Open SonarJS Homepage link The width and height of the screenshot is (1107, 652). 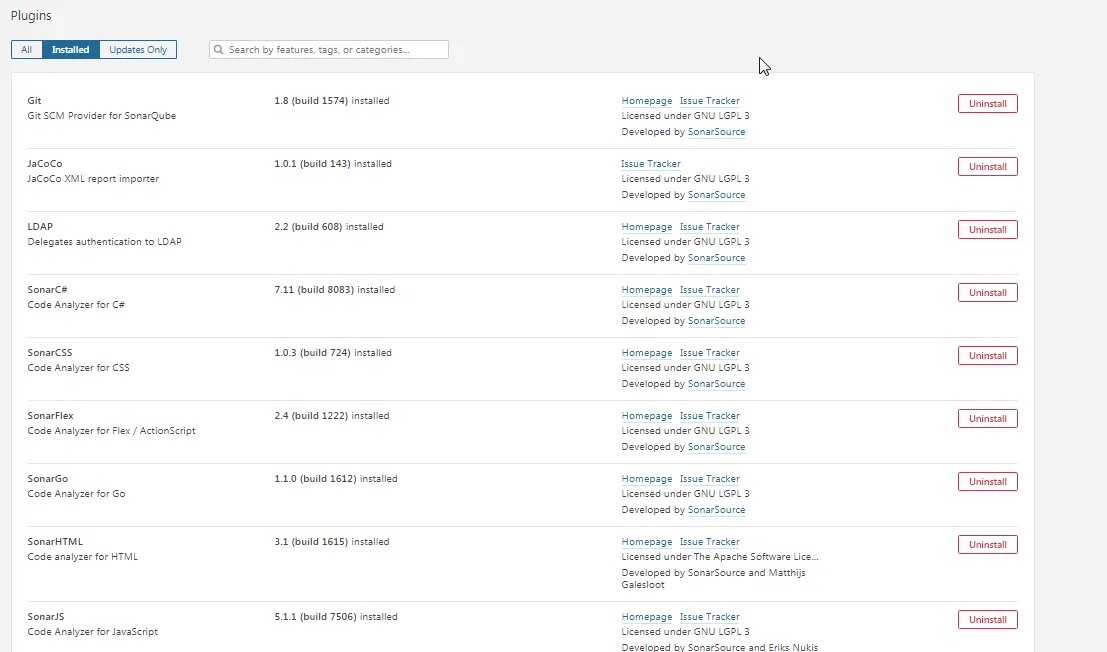pyautogui.click(x=647, y=617)
